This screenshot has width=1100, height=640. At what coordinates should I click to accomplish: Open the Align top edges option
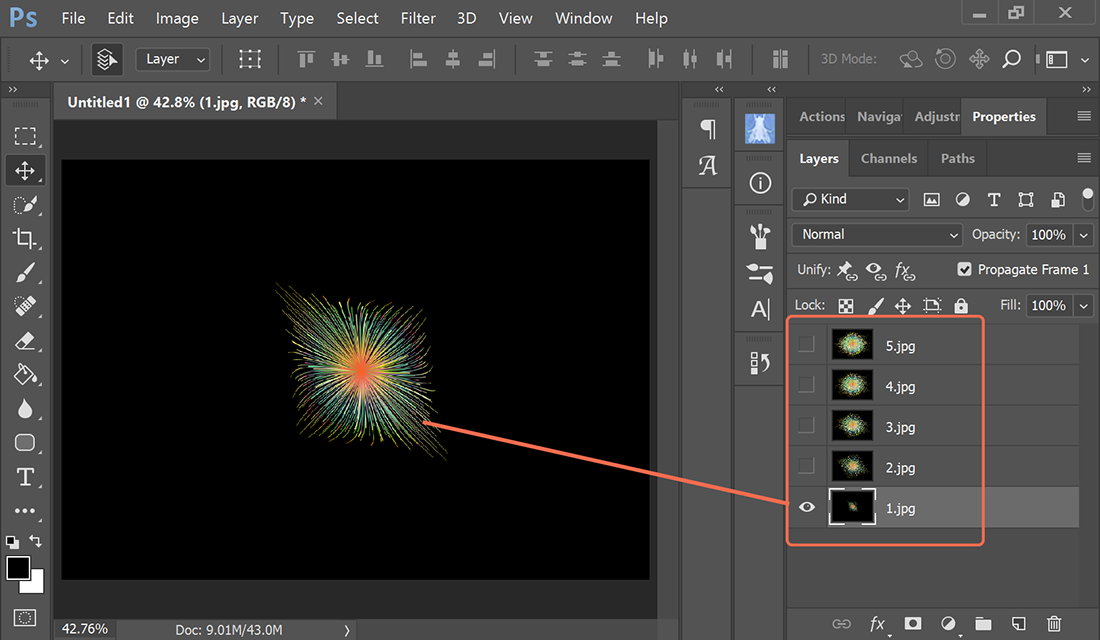click(305, 59)
